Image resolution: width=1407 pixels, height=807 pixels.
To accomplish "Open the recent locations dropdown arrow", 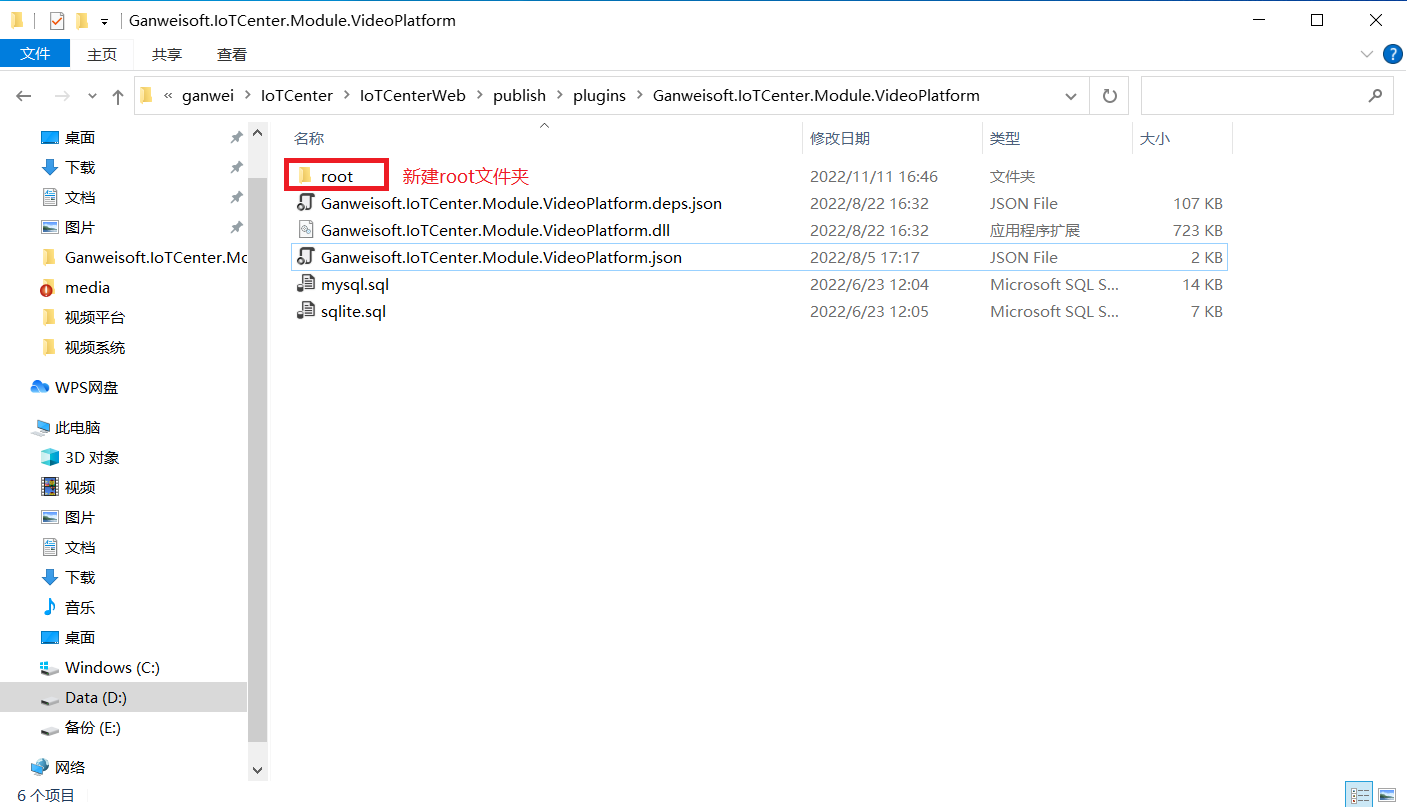I will 92,97.
